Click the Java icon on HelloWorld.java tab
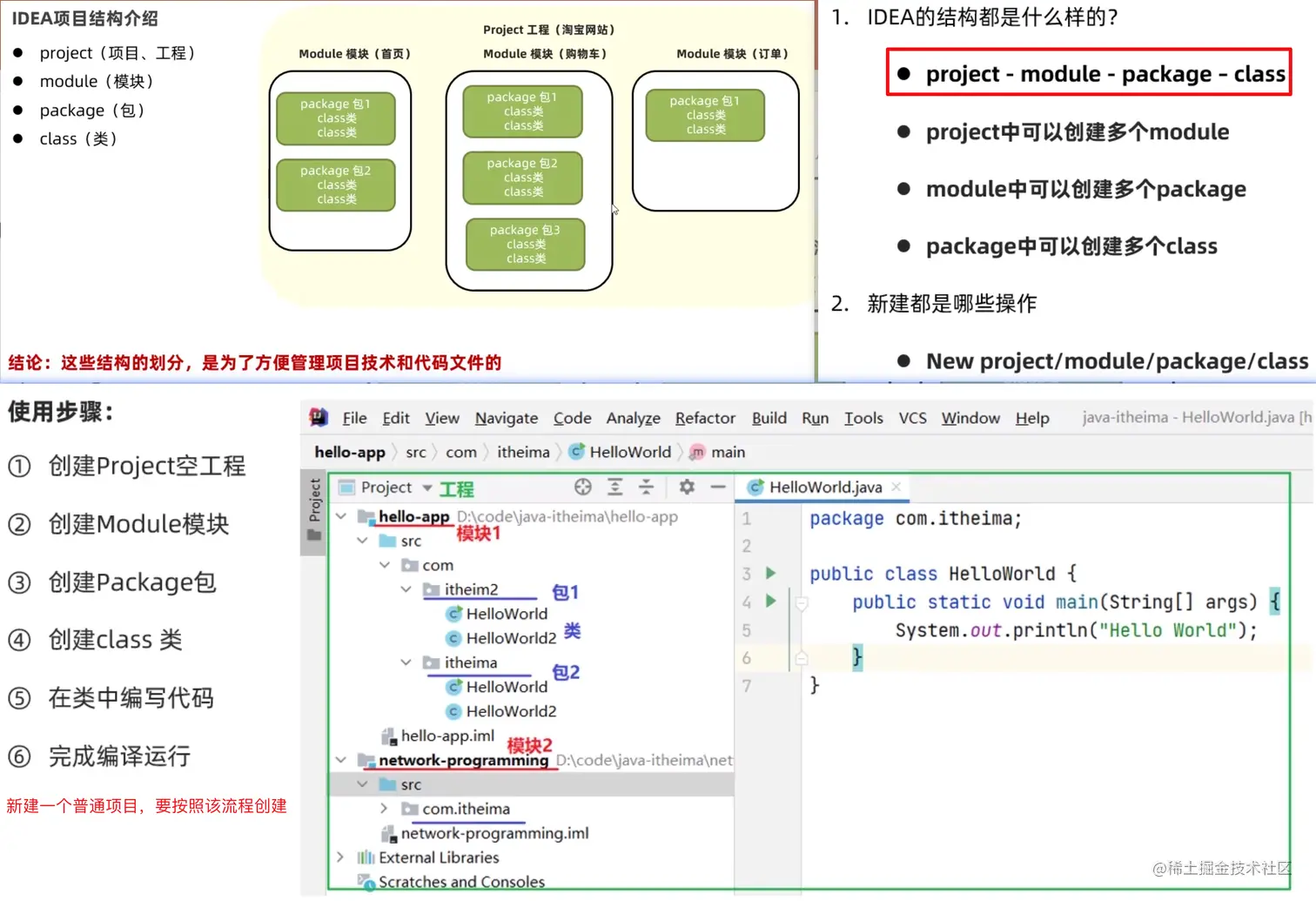 (x=755, y=487)
